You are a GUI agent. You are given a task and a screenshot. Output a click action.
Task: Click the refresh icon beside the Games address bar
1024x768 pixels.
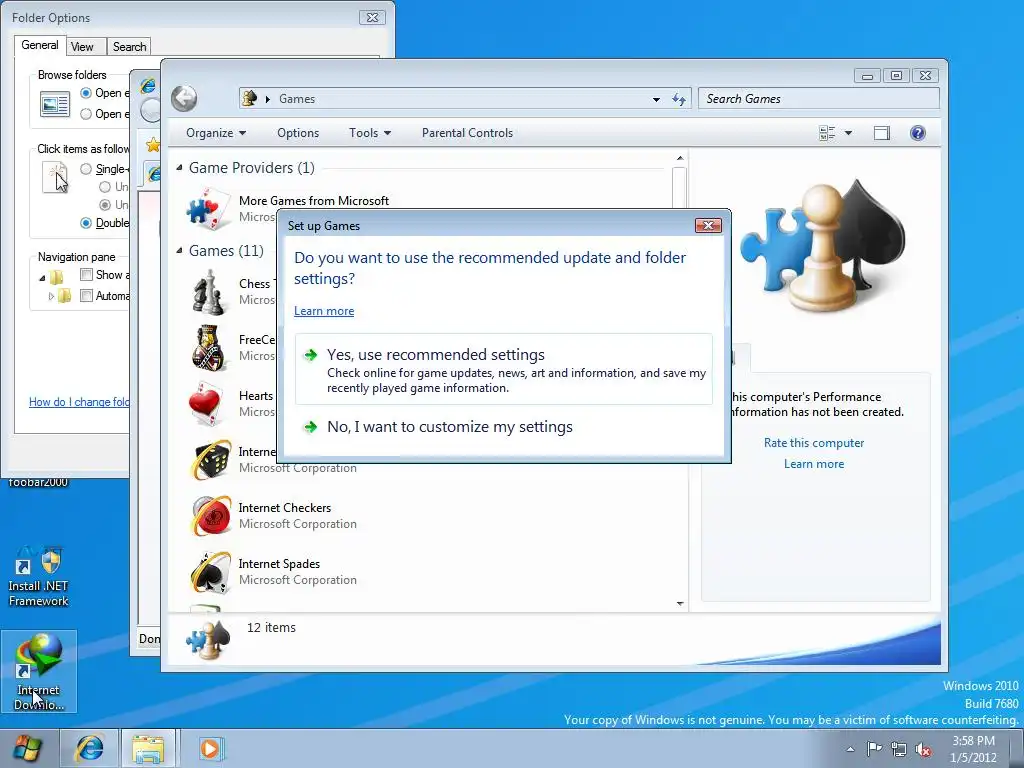679,99
